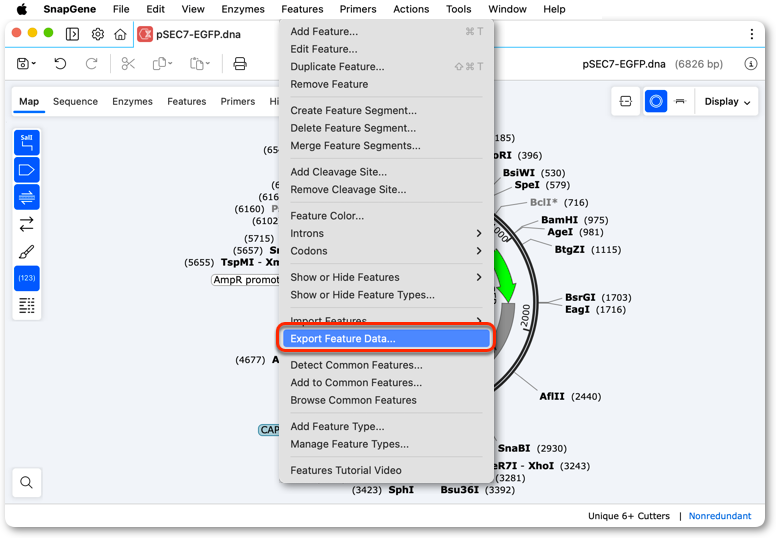This screenshot has width=776, height=538.
Task: Select Show or Hide Feature Types
Action: 386,295
